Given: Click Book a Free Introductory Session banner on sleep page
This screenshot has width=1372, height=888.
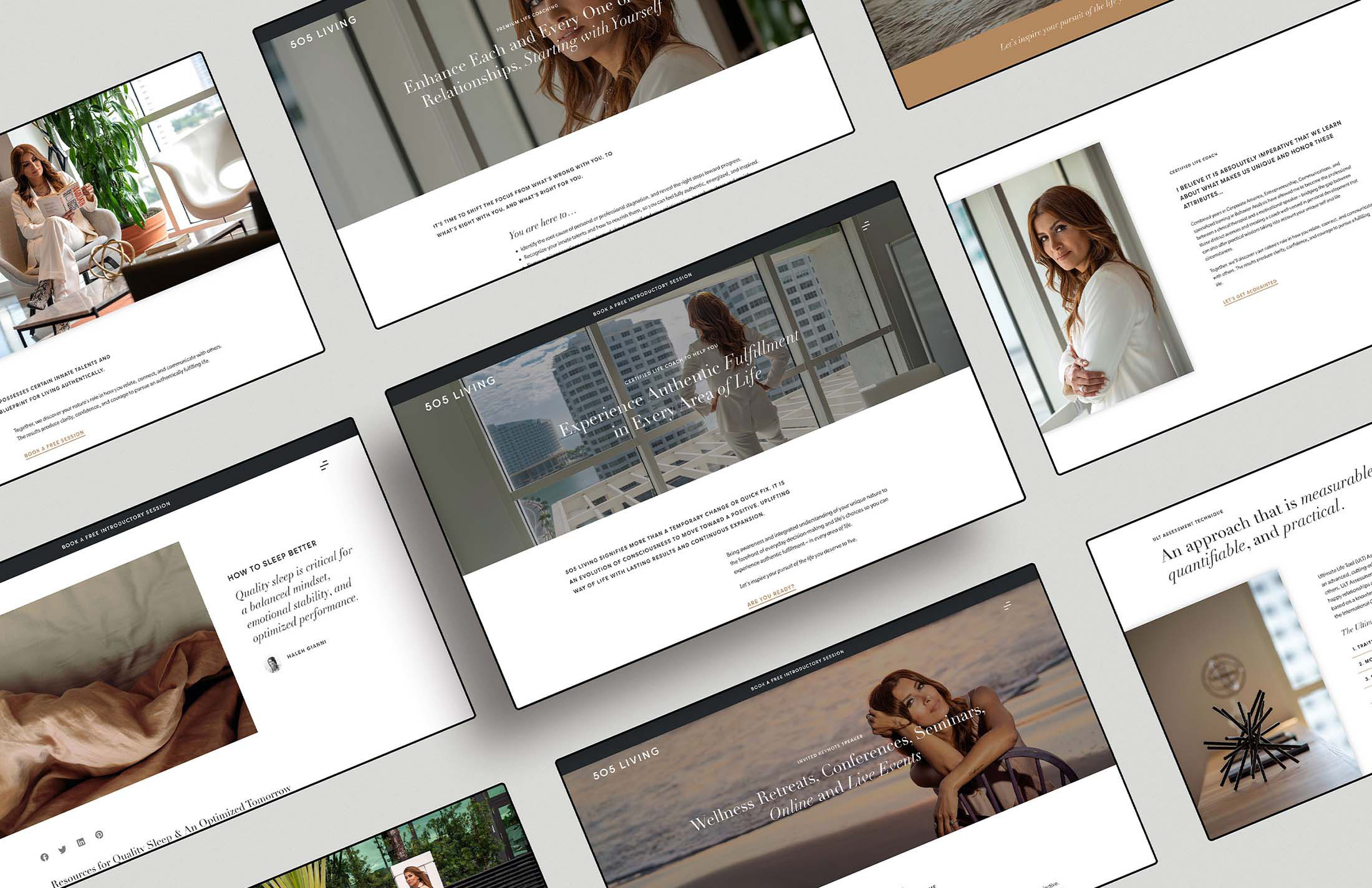Looking at the screenshot, I should (116, 525).
